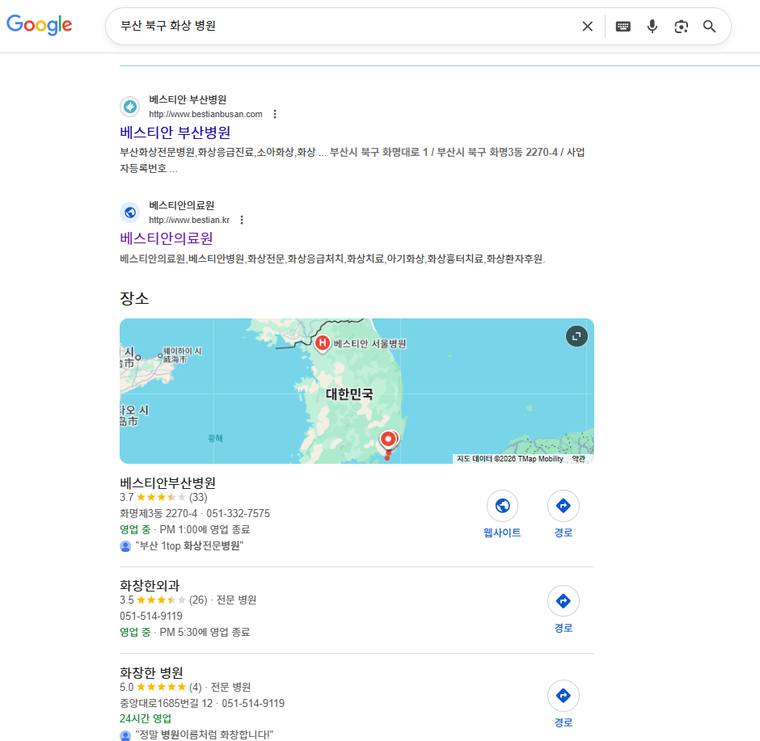The image size is (760, 741).
Task: Open more options for bestian.kr result
Action: (x=242, y=220)
